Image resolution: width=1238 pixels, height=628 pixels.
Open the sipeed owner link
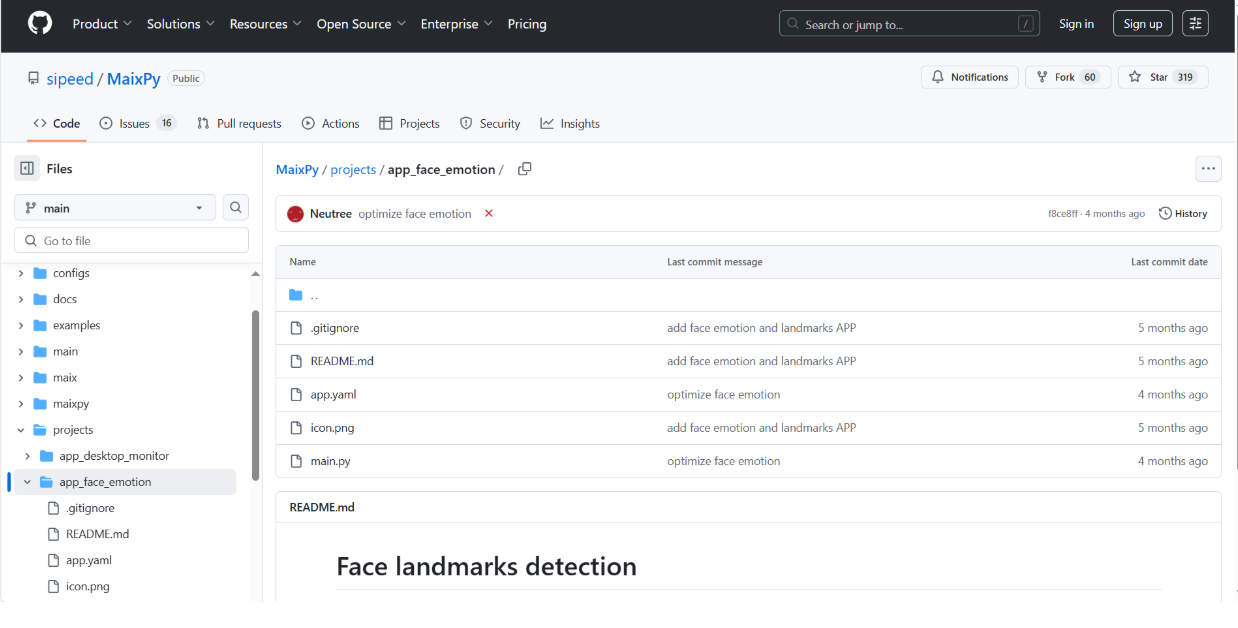pyautogui.click(x=70, y=79)
